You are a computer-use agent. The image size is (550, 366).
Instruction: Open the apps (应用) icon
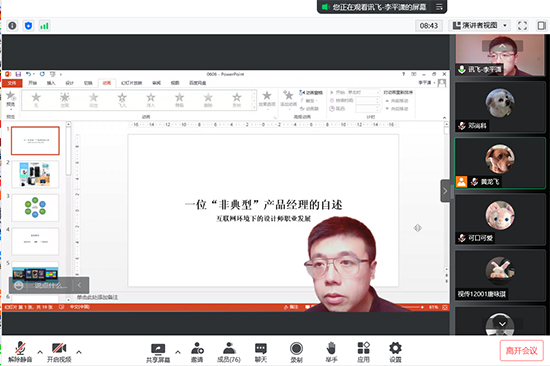tap(363, 352)
